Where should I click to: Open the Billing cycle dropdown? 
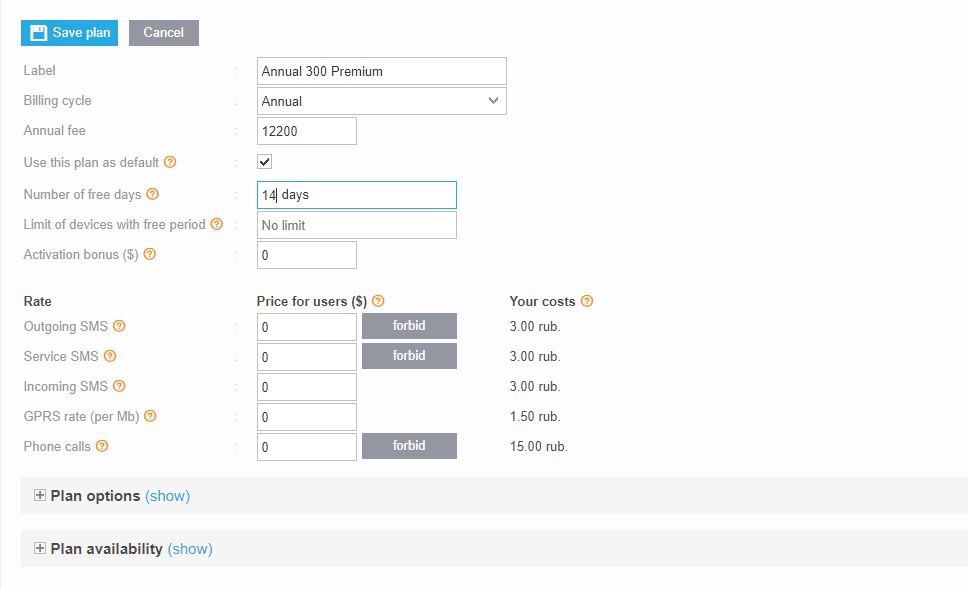(382, 101)
